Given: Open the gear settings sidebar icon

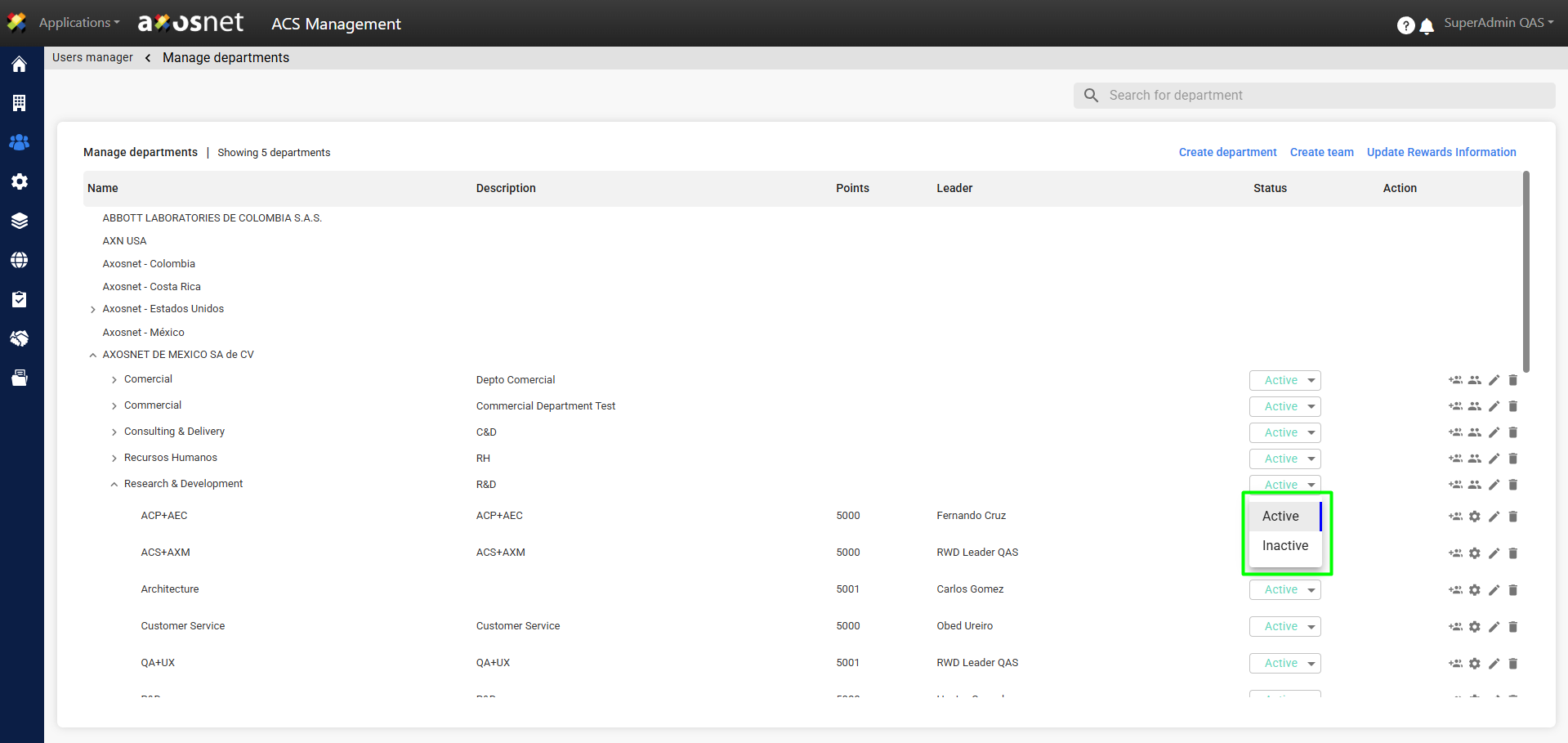Looking at the screenshot, I should (20, 181).
